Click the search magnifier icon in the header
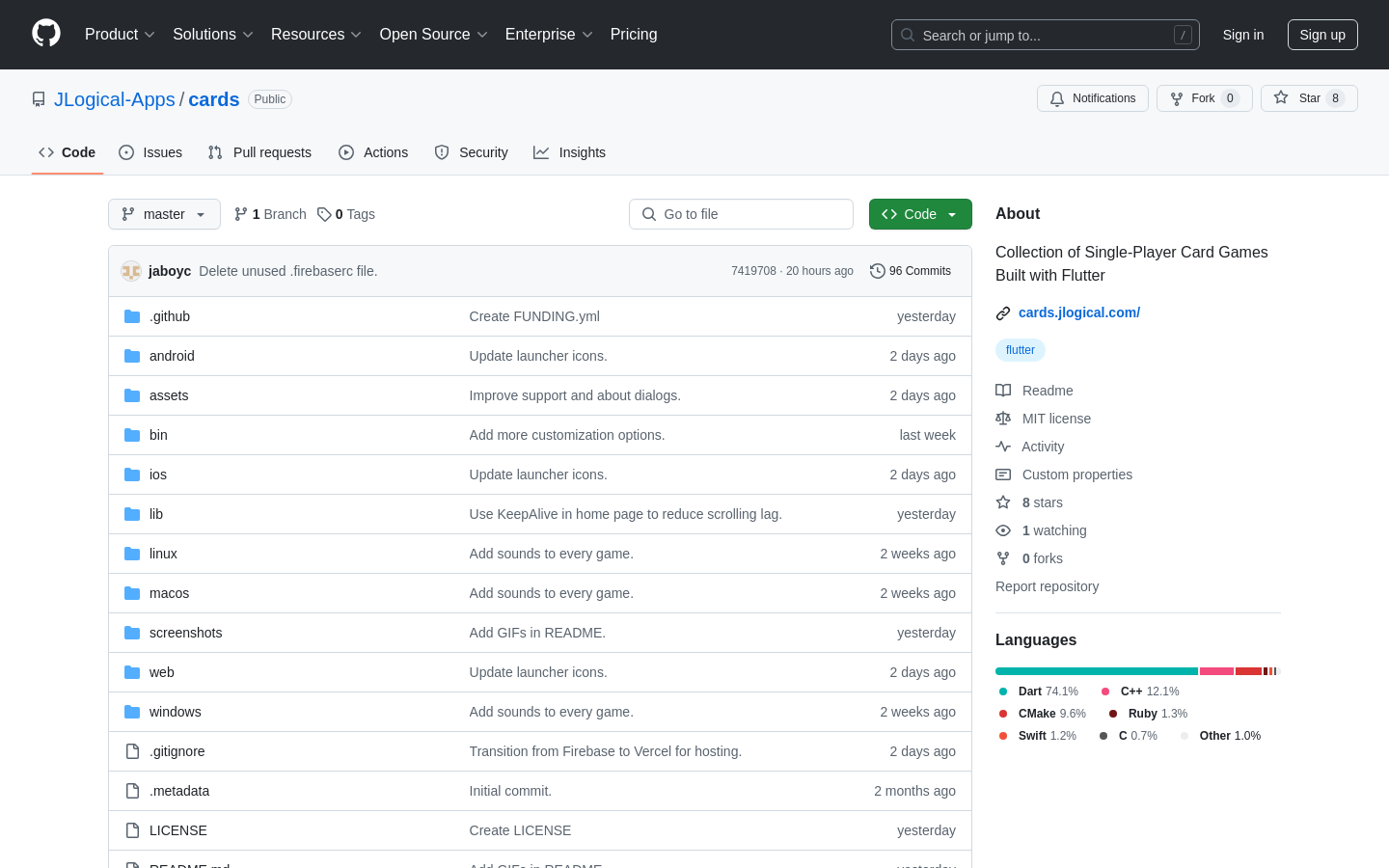 (x=908, y=35)
